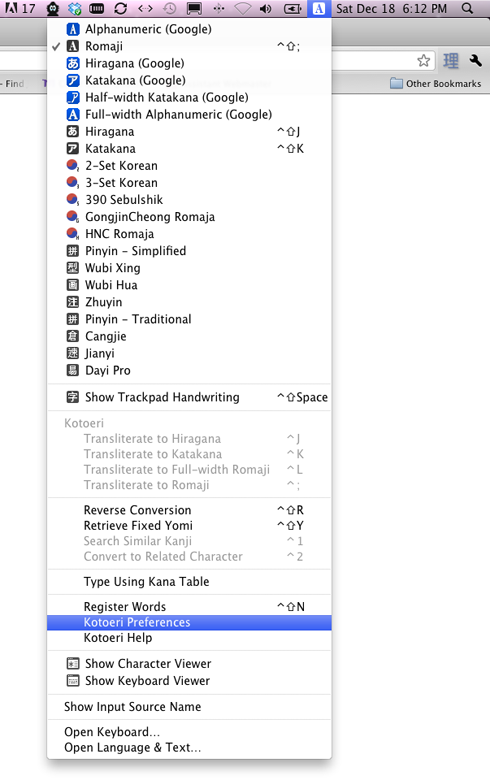The image size is (490, 780).
Task: Click the input source menu bar icon
Action: pyautogui.click(x=319, y=8)
